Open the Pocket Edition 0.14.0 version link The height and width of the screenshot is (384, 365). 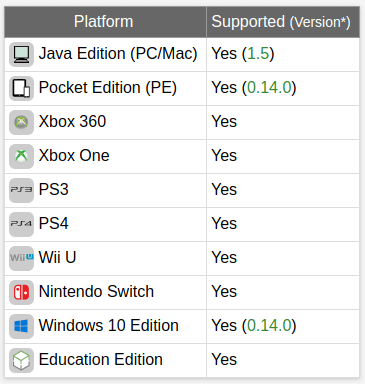click(x=269, y=88)
